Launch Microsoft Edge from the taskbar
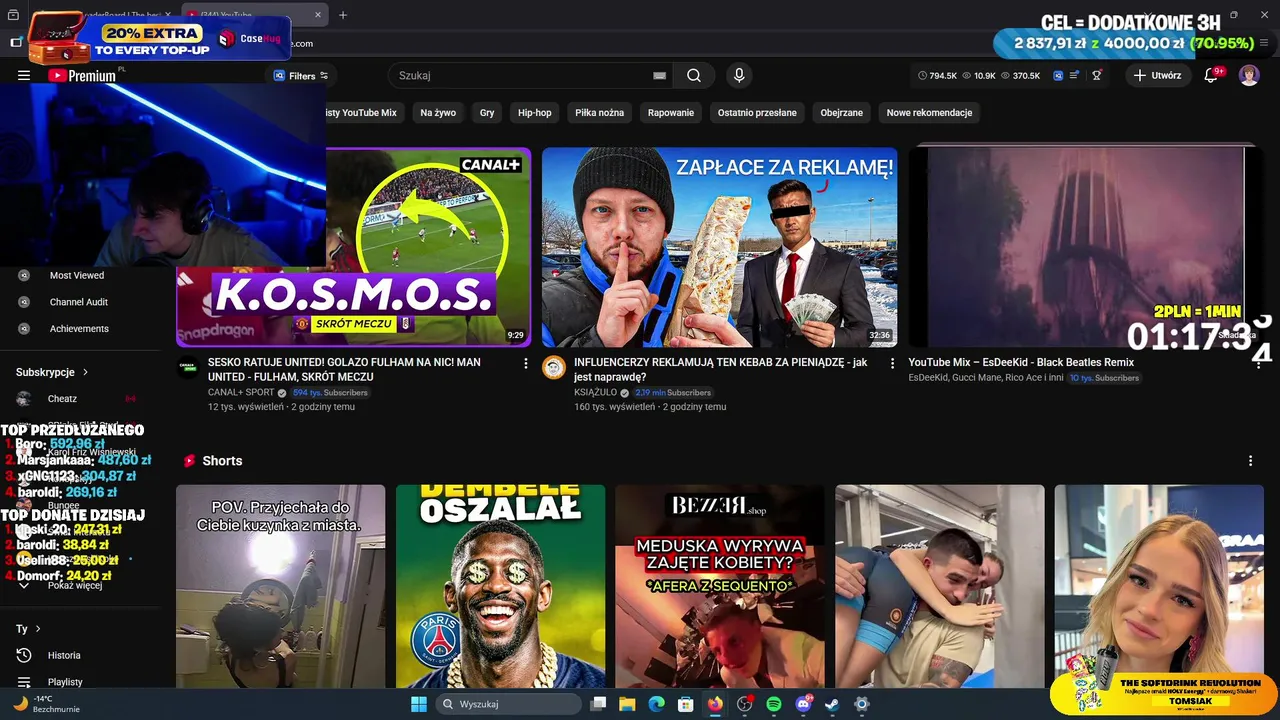This screenshot has width=1280, height=720. click(x=656, y=704)
